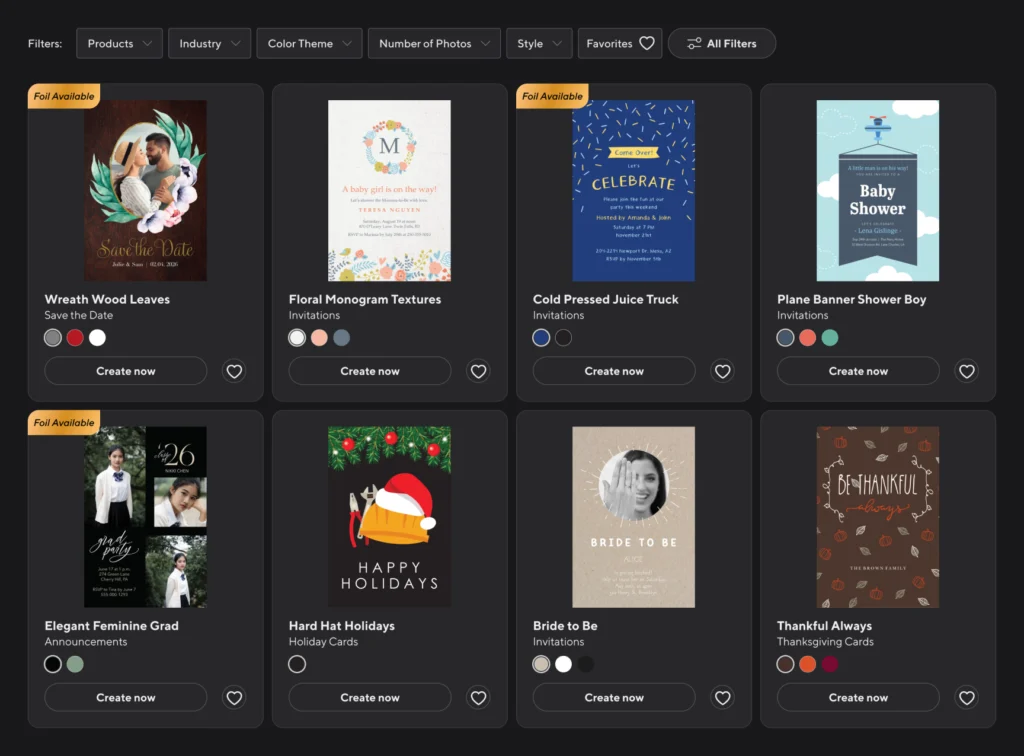Choose green swatch on Plane Banner Shower Boy
This screenshot has width=1024, height=756.
(829, 338)
